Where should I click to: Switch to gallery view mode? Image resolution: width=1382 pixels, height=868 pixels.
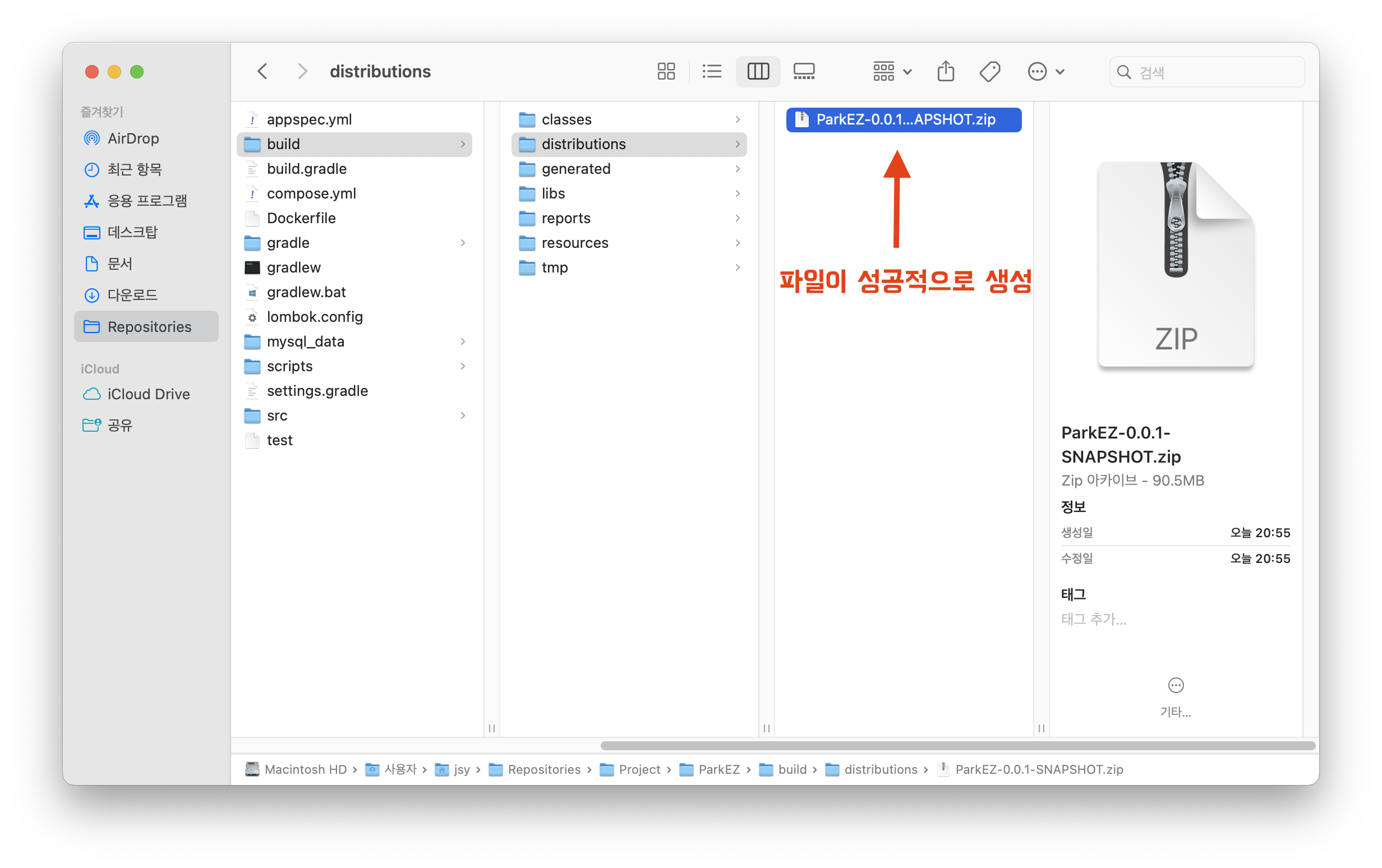click(804, 72)
